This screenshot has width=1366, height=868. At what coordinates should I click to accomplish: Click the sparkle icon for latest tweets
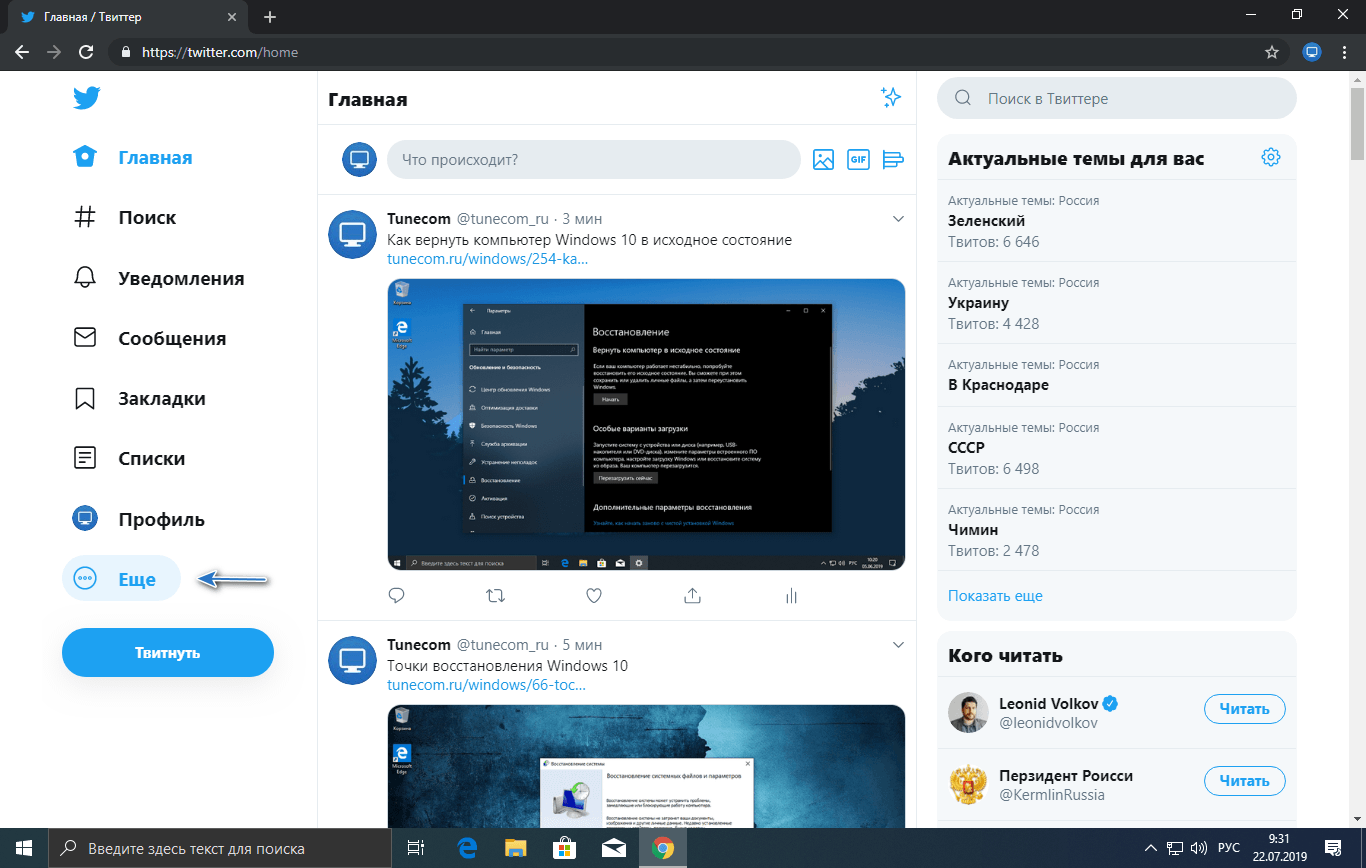pyautogui.click(x=890, y=98)
